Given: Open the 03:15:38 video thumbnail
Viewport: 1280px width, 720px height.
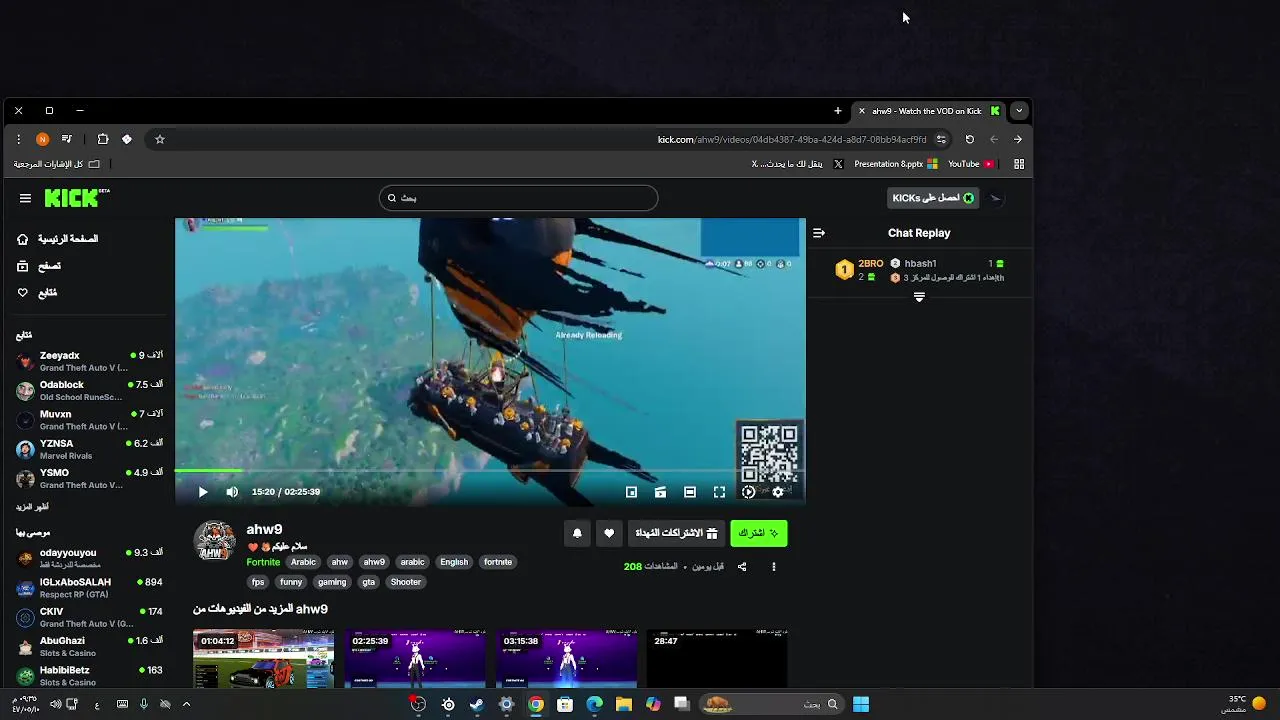Looking at the screenshot, I should pyautogui.click(x=567, y=659).
